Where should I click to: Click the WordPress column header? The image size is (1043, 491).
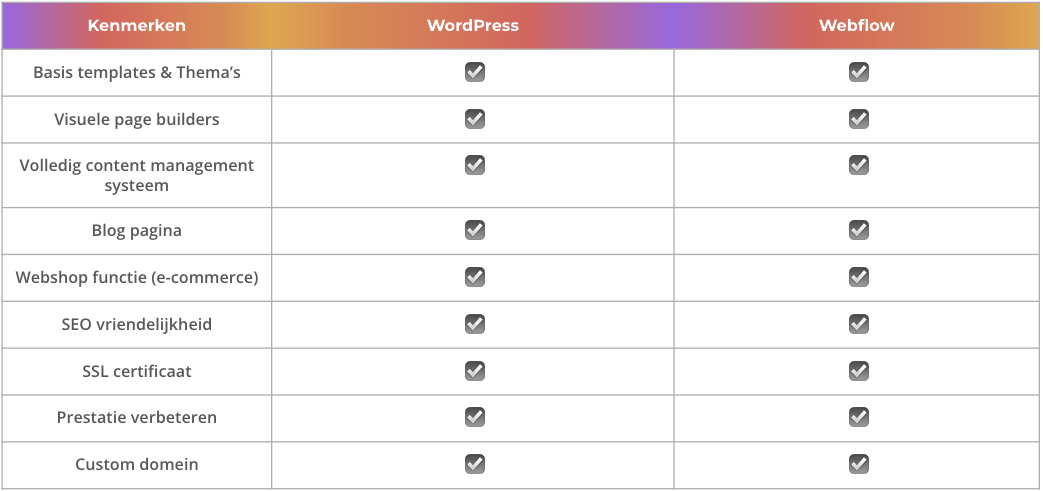click(x=473, y=25)
